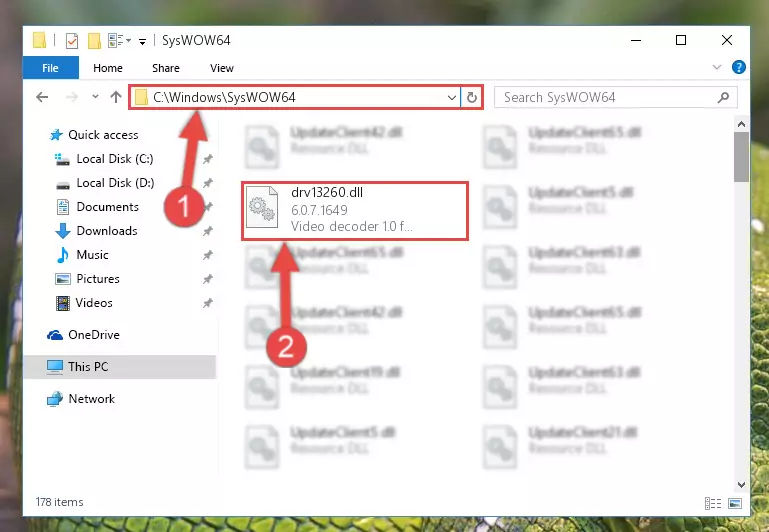Maximize the SysWOW64 window
Viewport: 769px width, 532px height.
pos(681,40)
